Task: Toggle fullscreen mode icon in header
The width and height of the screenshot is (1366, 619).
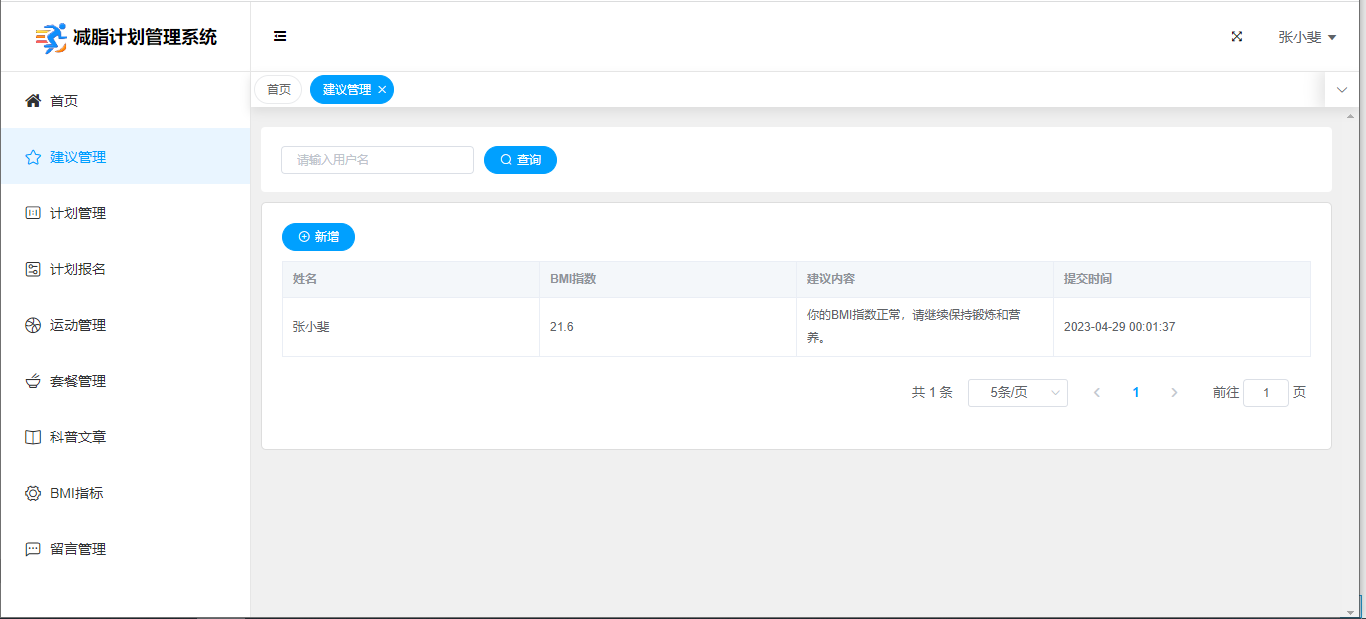Action: [1237, 36]
